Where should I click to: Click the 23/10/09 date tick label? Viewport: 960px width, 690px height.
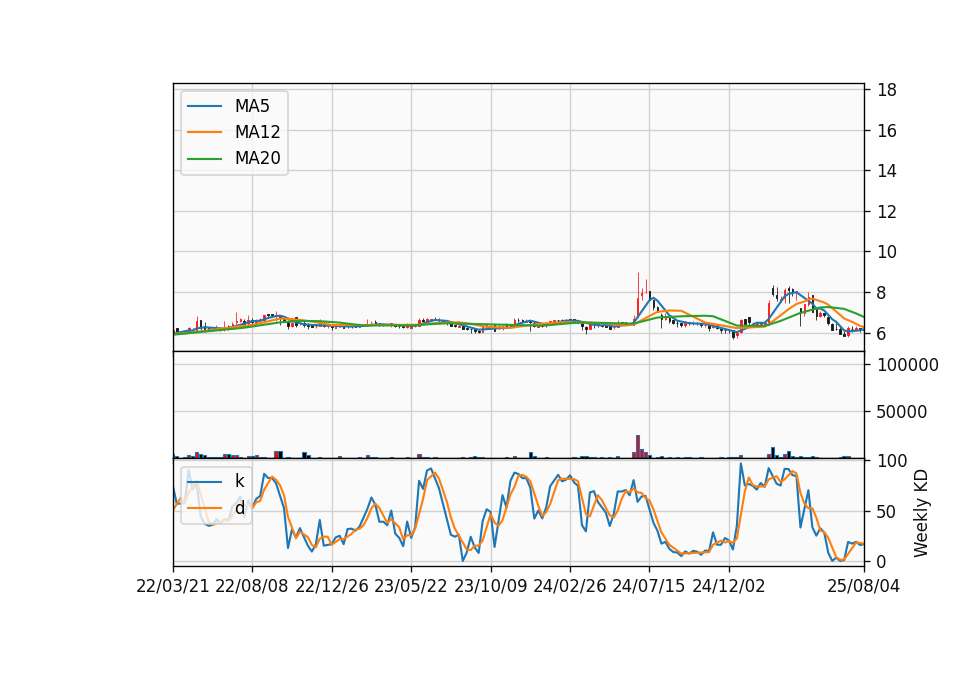(490, 586)
